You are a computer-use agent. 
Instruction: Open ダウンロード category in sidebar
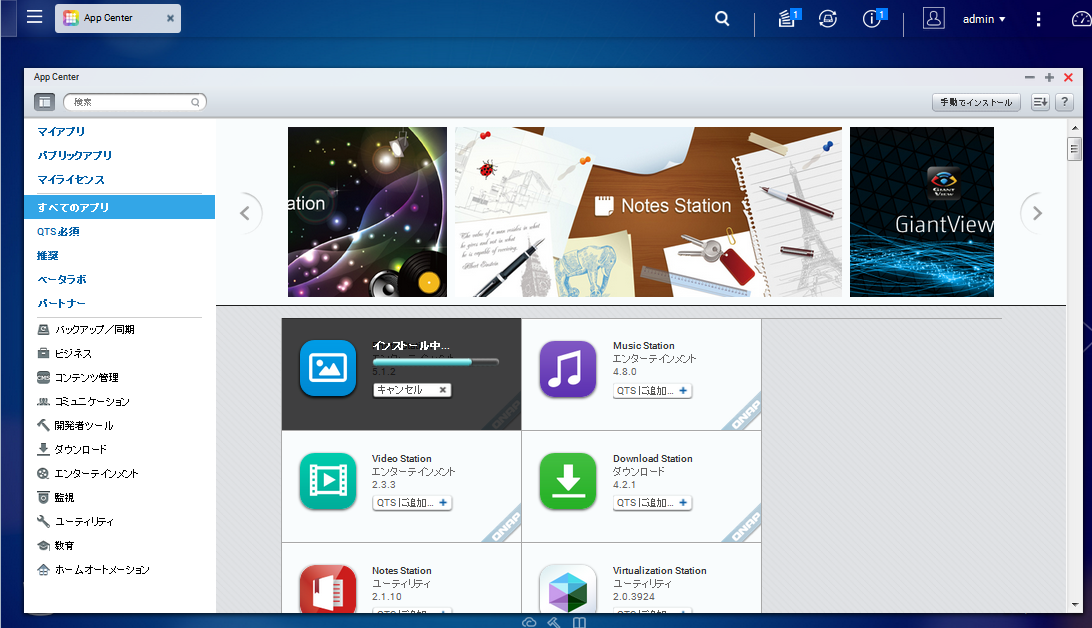(x=72, y=450)
